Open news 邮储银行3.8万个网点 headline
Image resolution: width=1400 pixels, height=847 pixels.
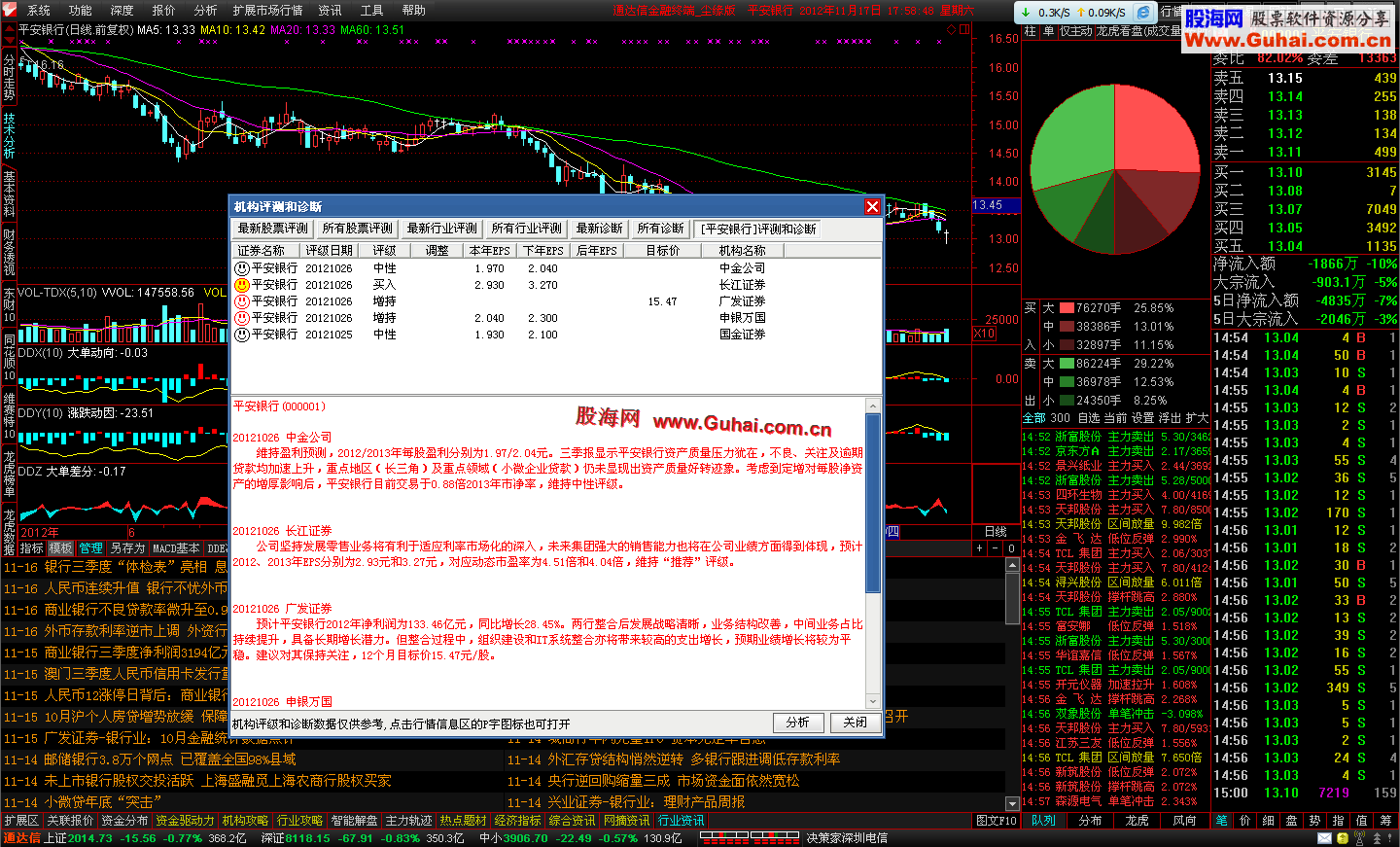pyautogui.click(x=170, y=759)
